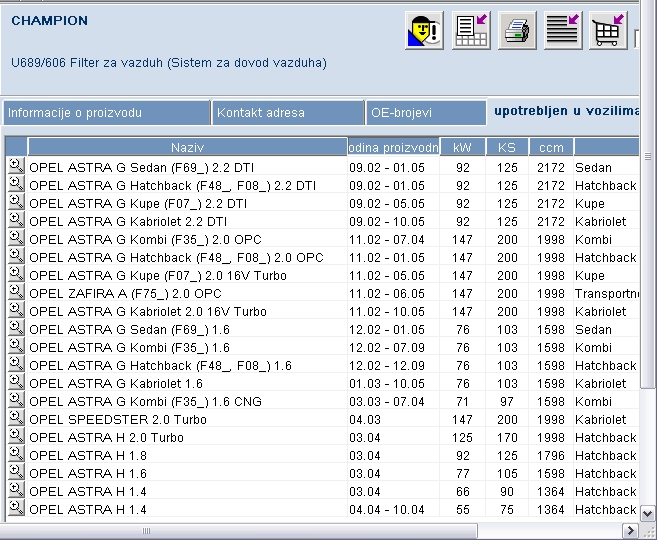Viewport: 657px width, 540px height.
Task: Click the 1796 ccm value
Action: pyautogui.click(x=551, y=455)
